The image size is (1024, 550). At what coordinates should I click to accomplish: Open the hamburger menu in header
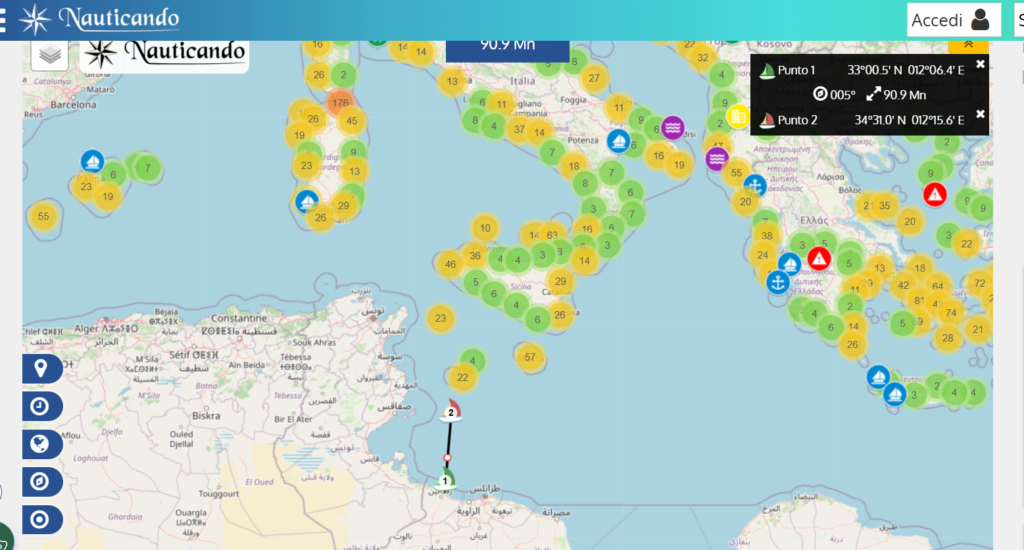[4, 19]
